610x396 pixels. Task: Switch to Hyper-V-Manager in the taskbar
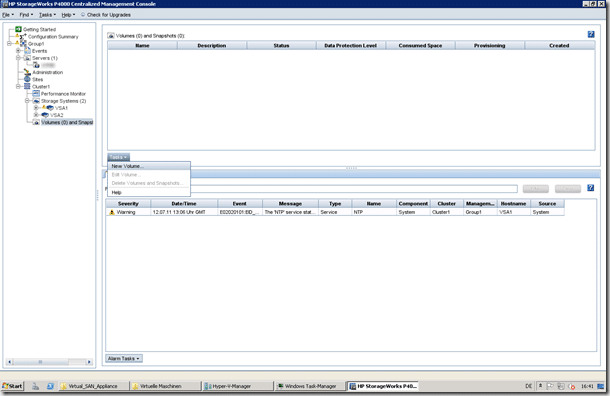[x=237, y=386]
